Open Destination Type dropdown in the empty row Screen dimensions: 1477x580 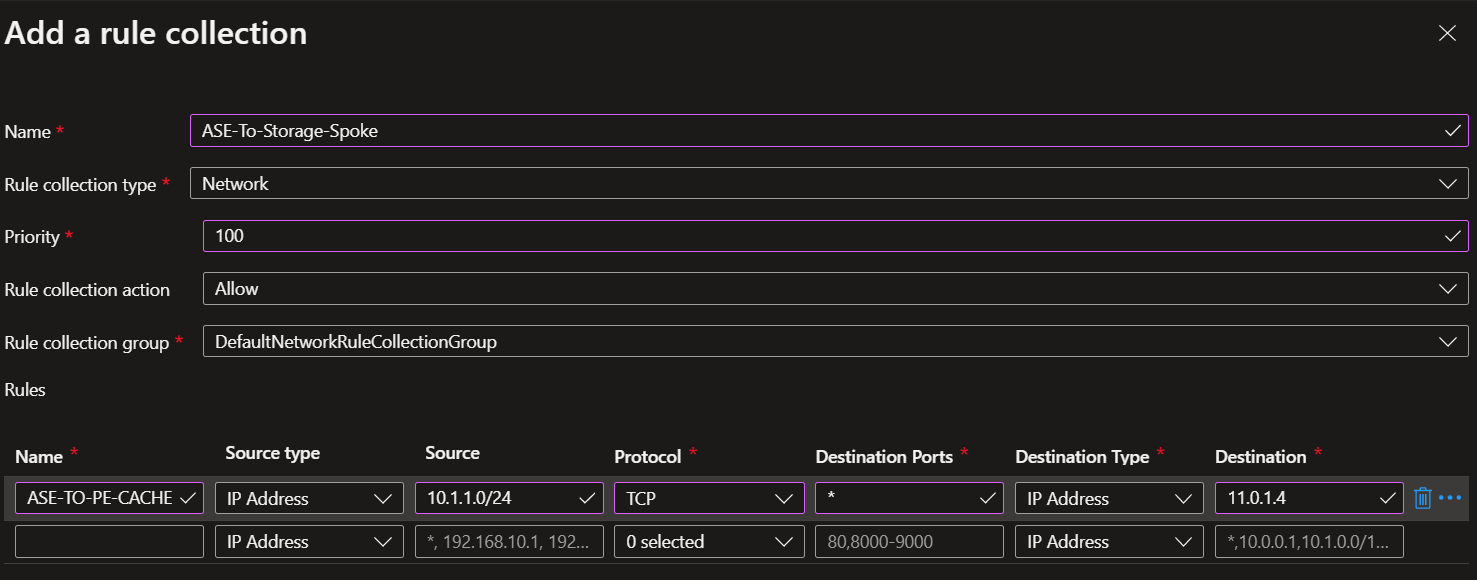[x=1108, y=542]
